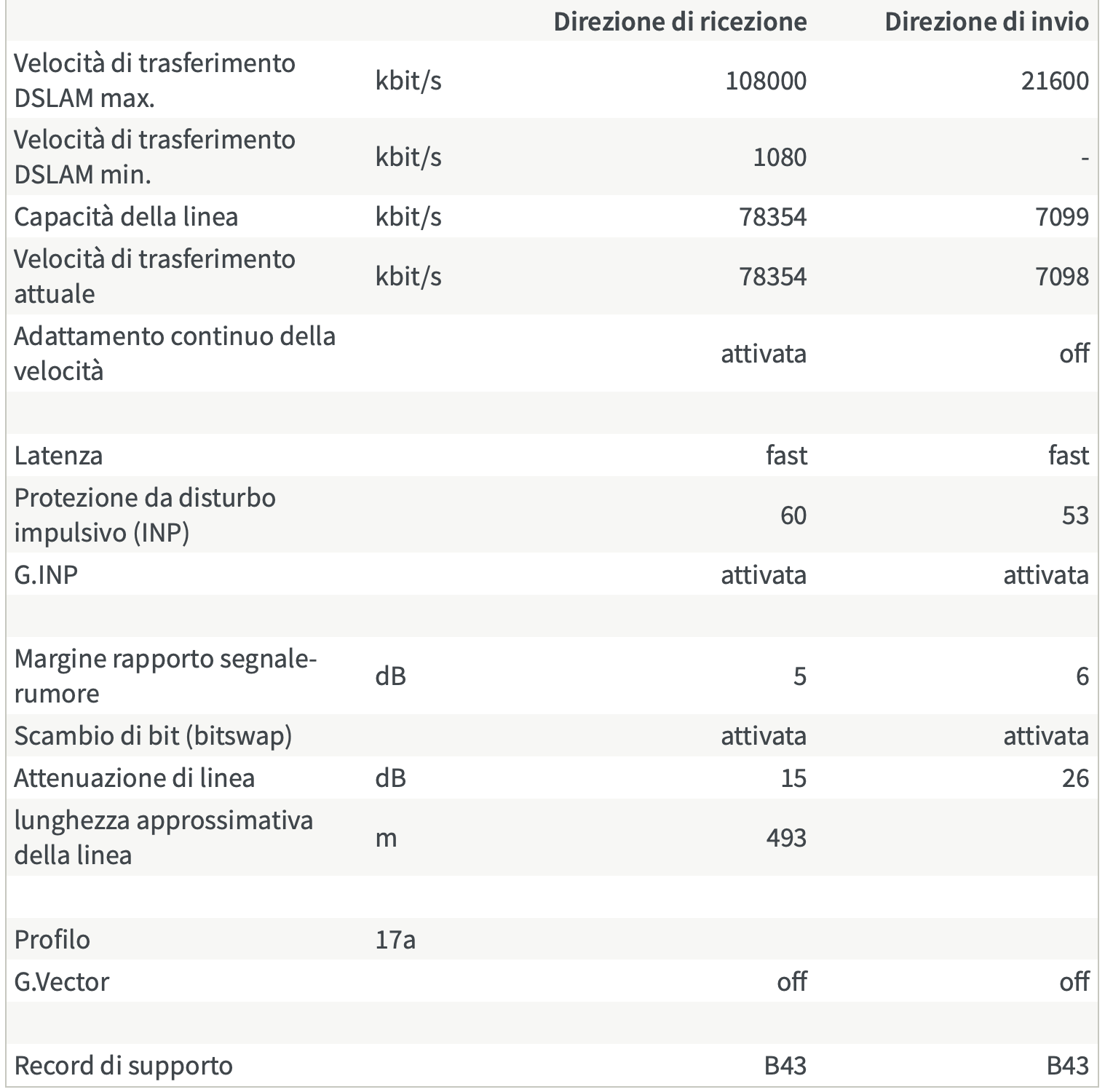Select the line capacity value 78354

point(772,217)
